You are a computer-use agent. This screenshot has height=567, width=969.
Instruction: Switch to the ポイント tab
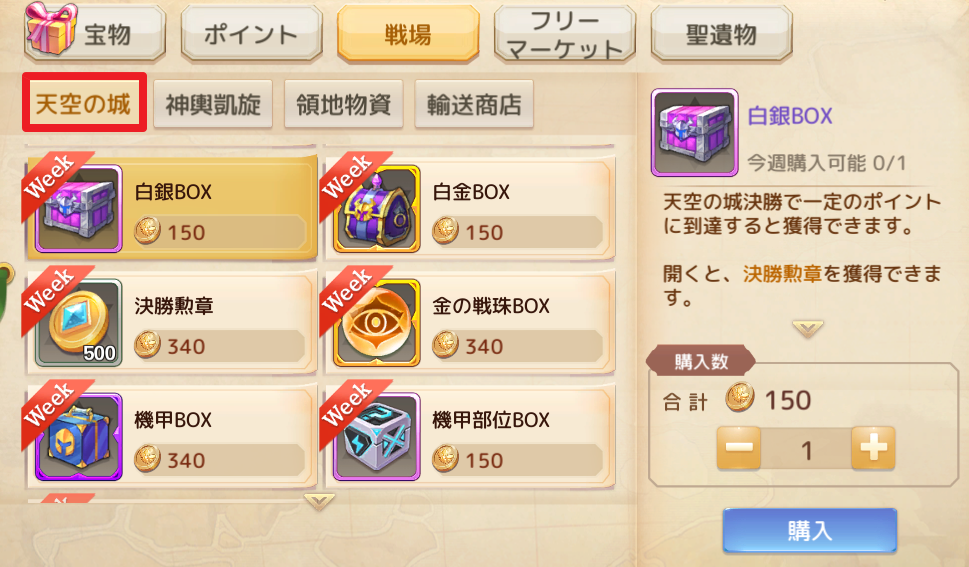252,34
